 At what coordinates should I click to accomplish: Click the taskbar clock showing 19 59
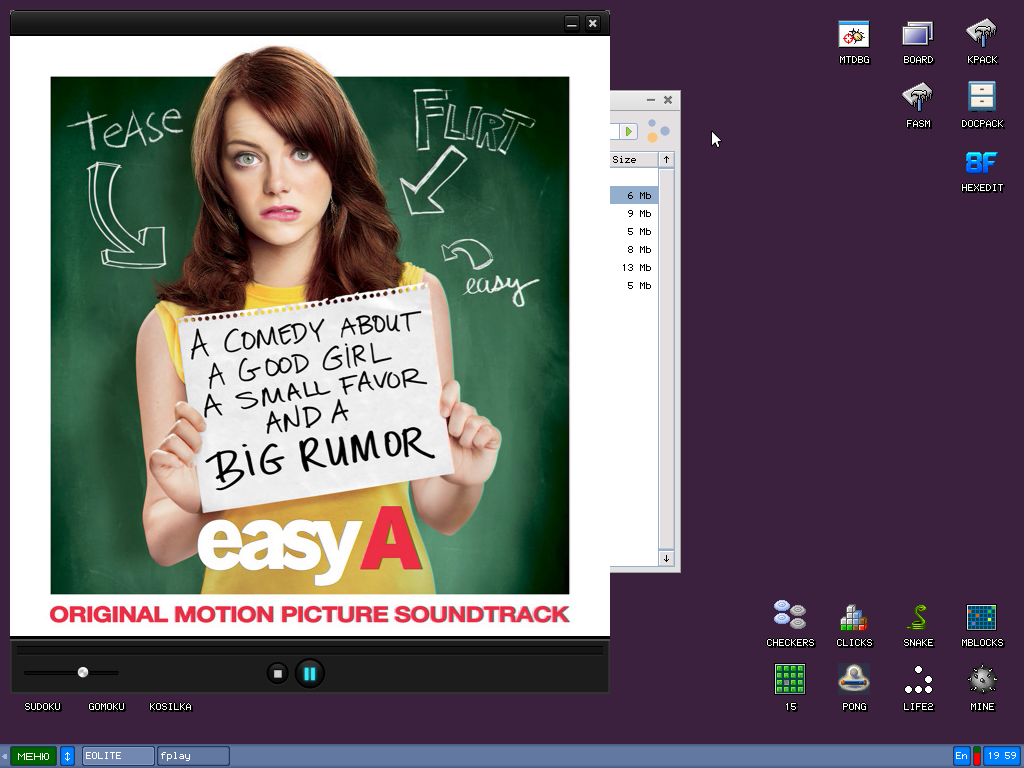pos(1001,756)
